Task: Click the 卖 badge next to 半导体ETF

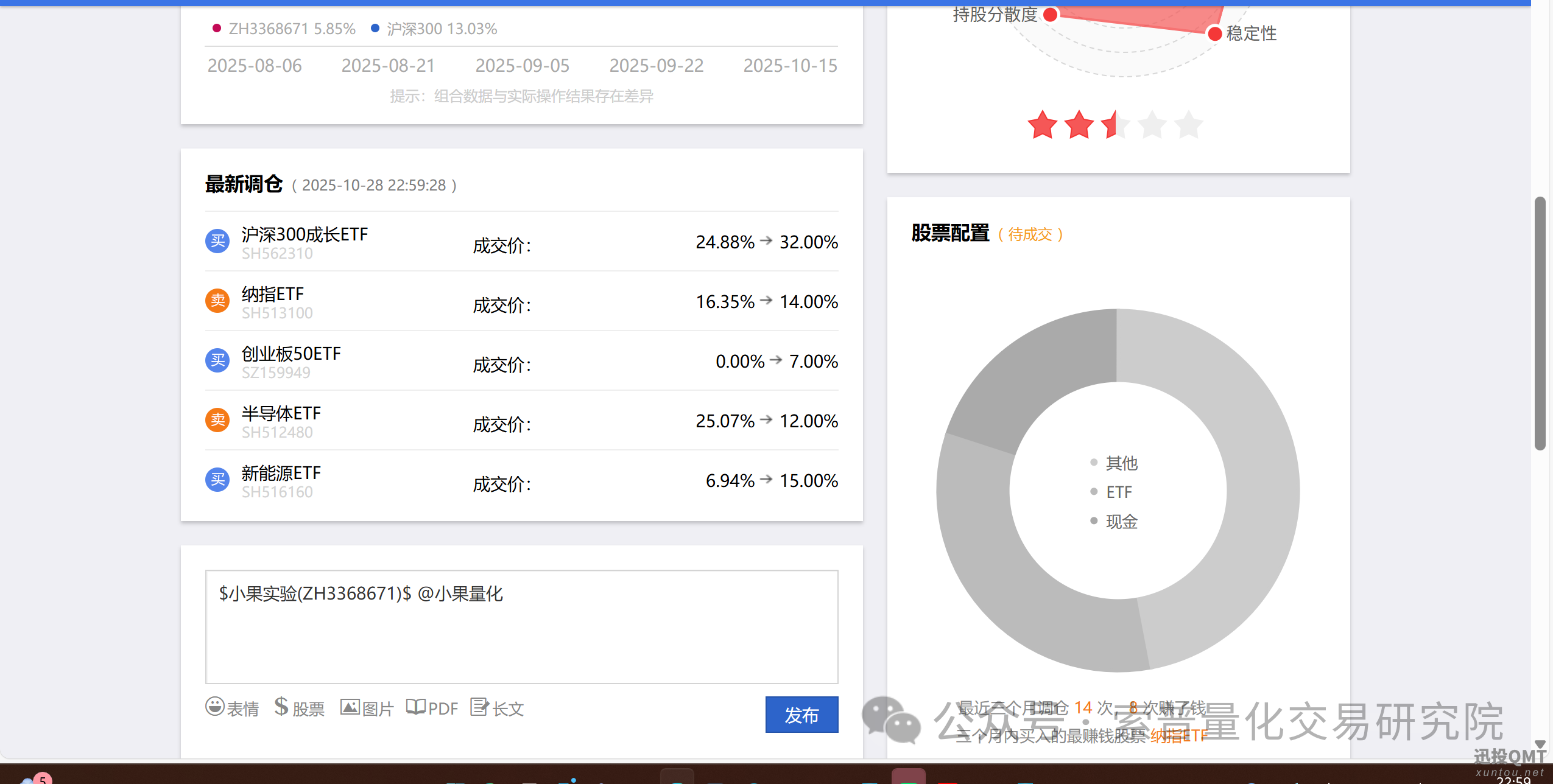Action: (217, 419)
